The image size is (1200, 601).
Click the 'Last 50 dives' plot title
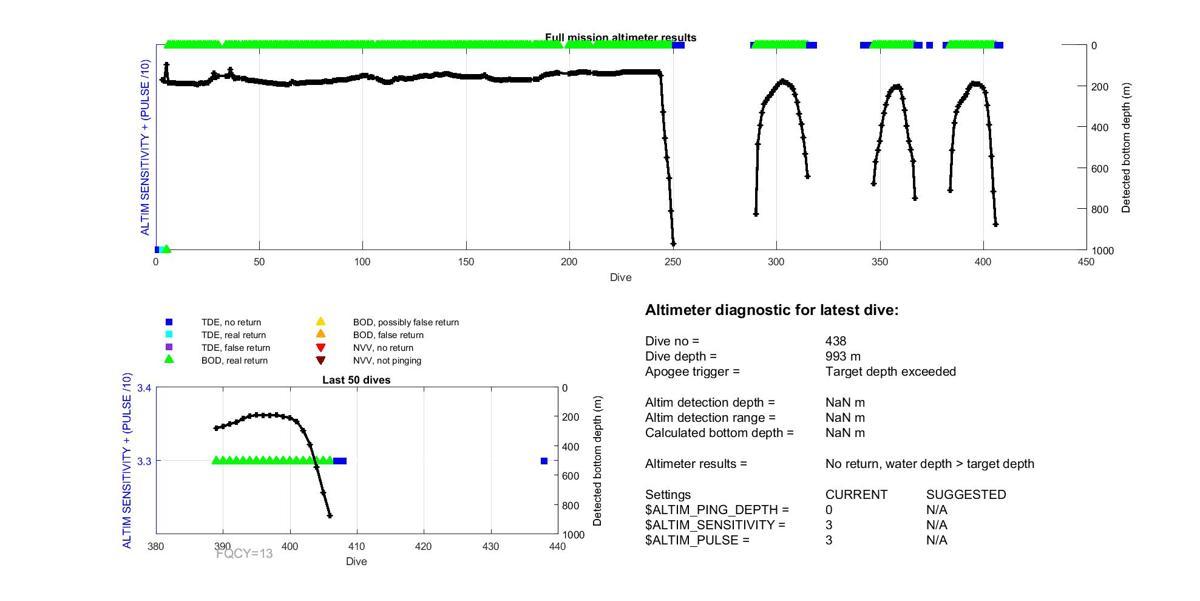(356, 380)
